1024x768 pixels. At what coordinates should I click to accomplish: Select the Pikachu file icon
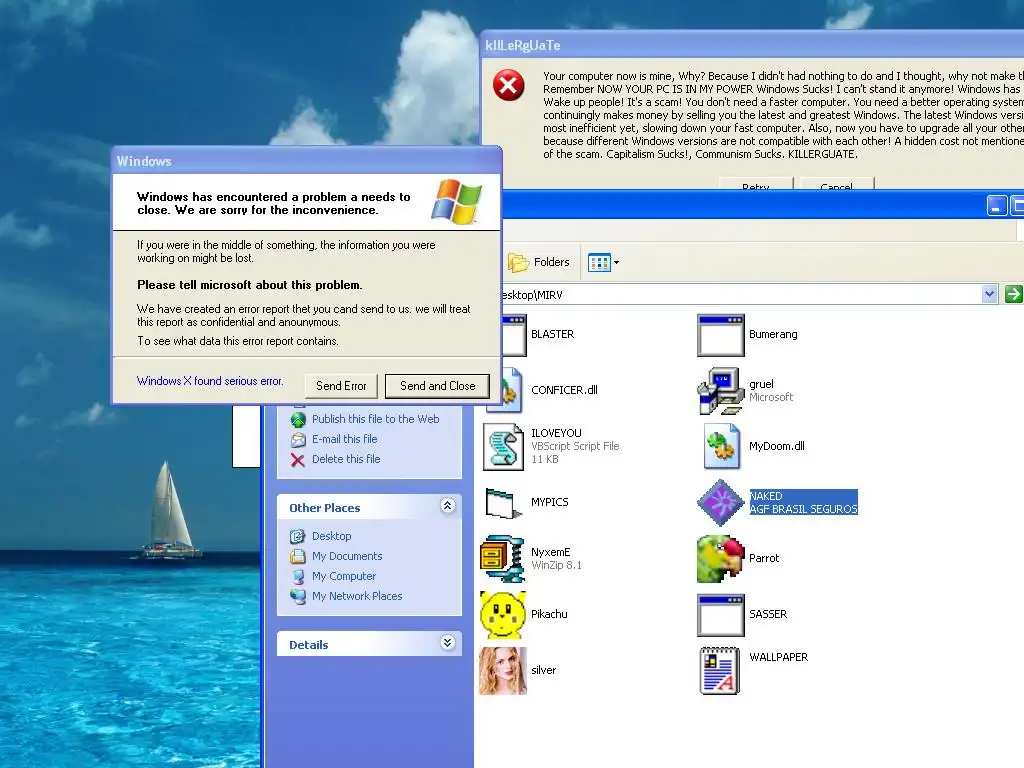tap(504, 615)
